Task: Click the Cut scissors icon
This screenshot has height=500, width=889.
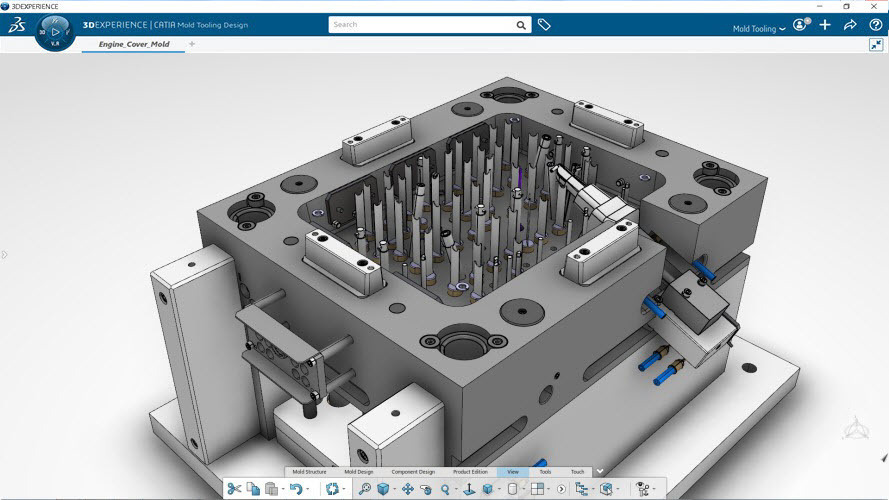Action: (234, 489)
